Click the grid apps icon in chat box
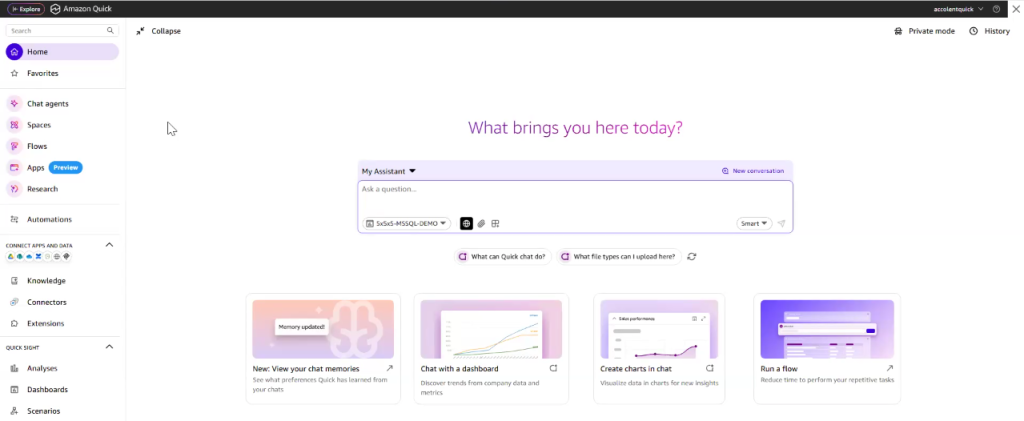This screenshot has height=421, width=1024. point(496,223)
